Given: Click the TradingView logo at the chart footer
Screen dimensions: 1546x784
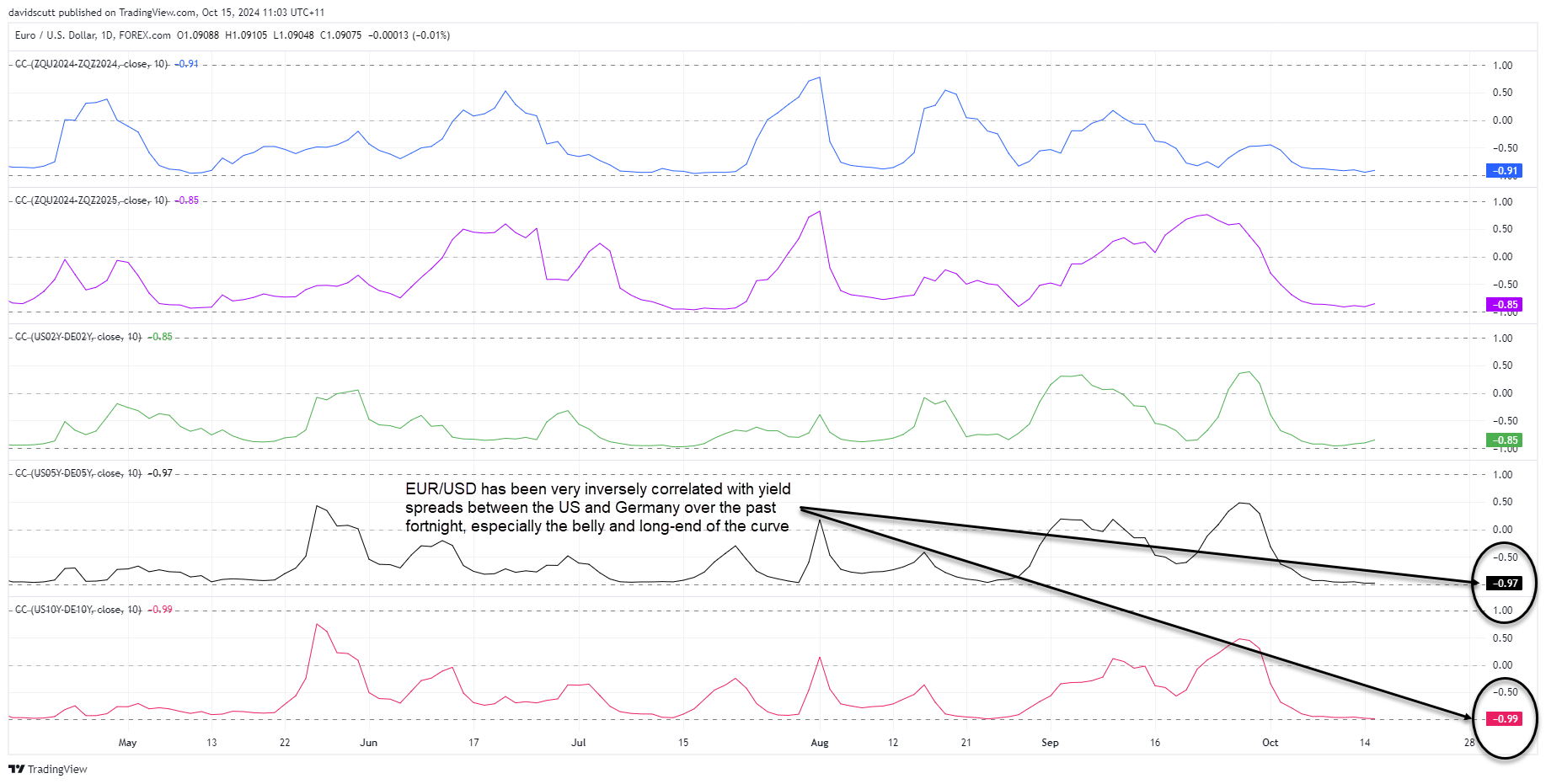Looking at the screenshot, I should [x=48, y=769].
